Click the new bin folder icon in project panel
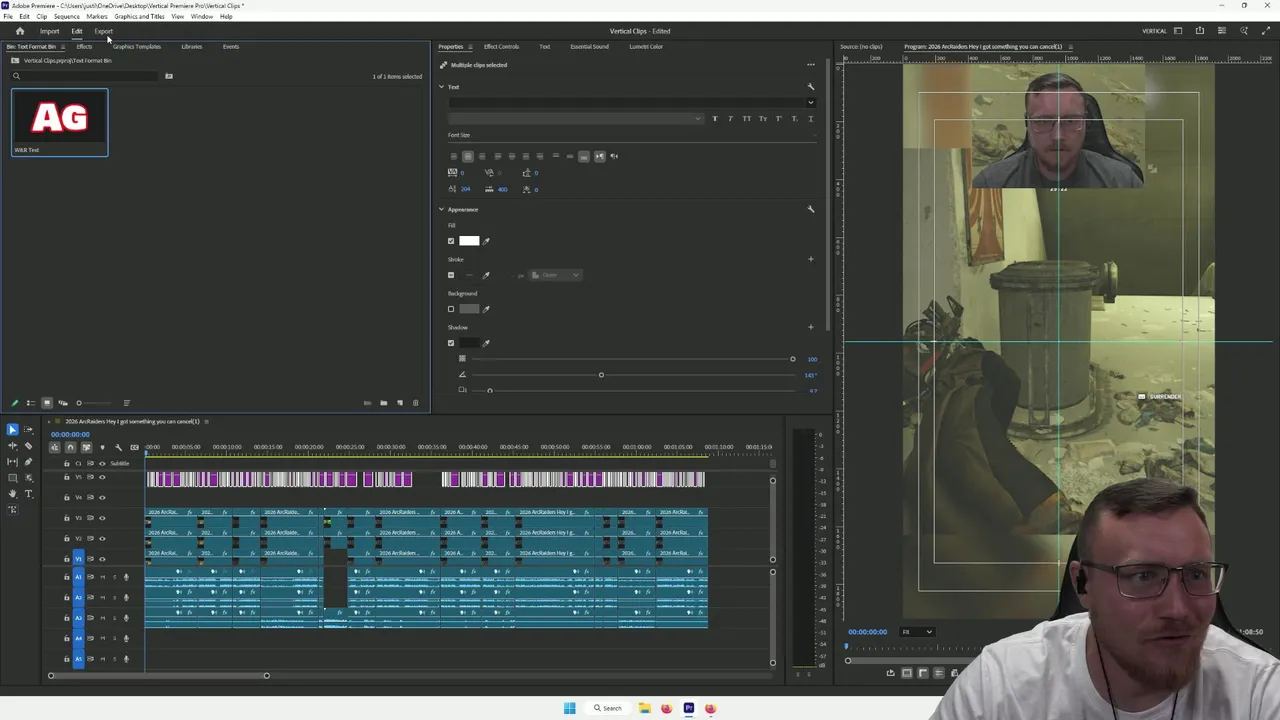Image resolution: width=1280 pixels, height=720 pixels. click(384, 403)
